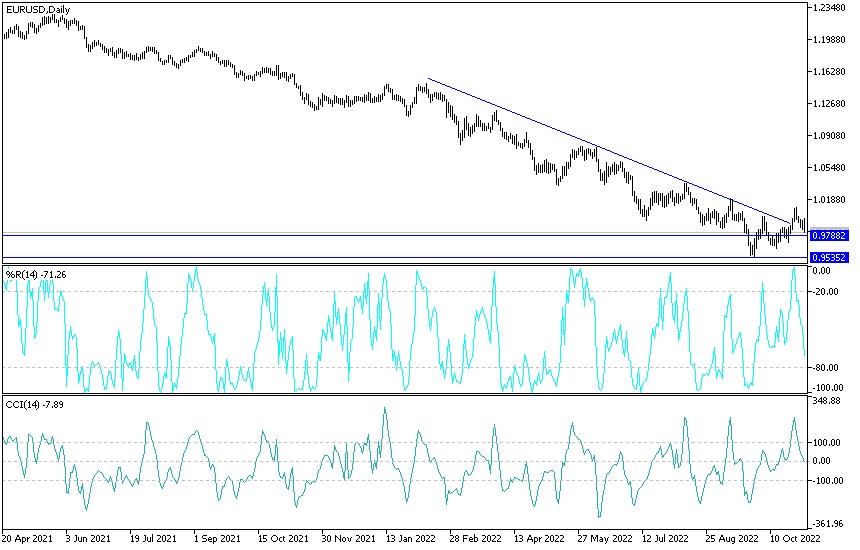Click the CCI scale value -361.96
The height and width of the screenshot is (550, 860).
pyautogui.click(x=829, y=524)
